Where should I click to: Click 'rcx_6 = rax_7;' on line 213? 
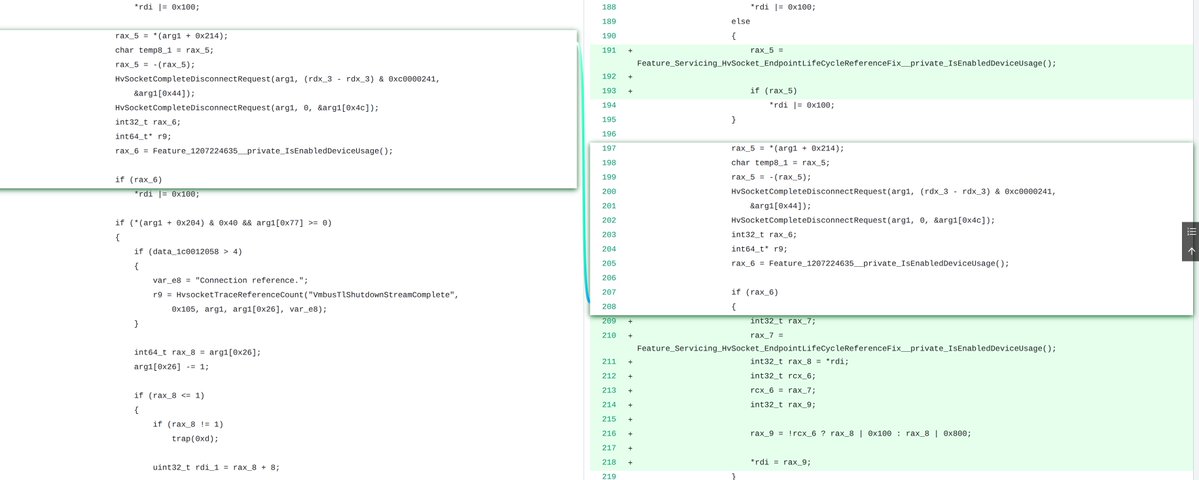[783, 390]
